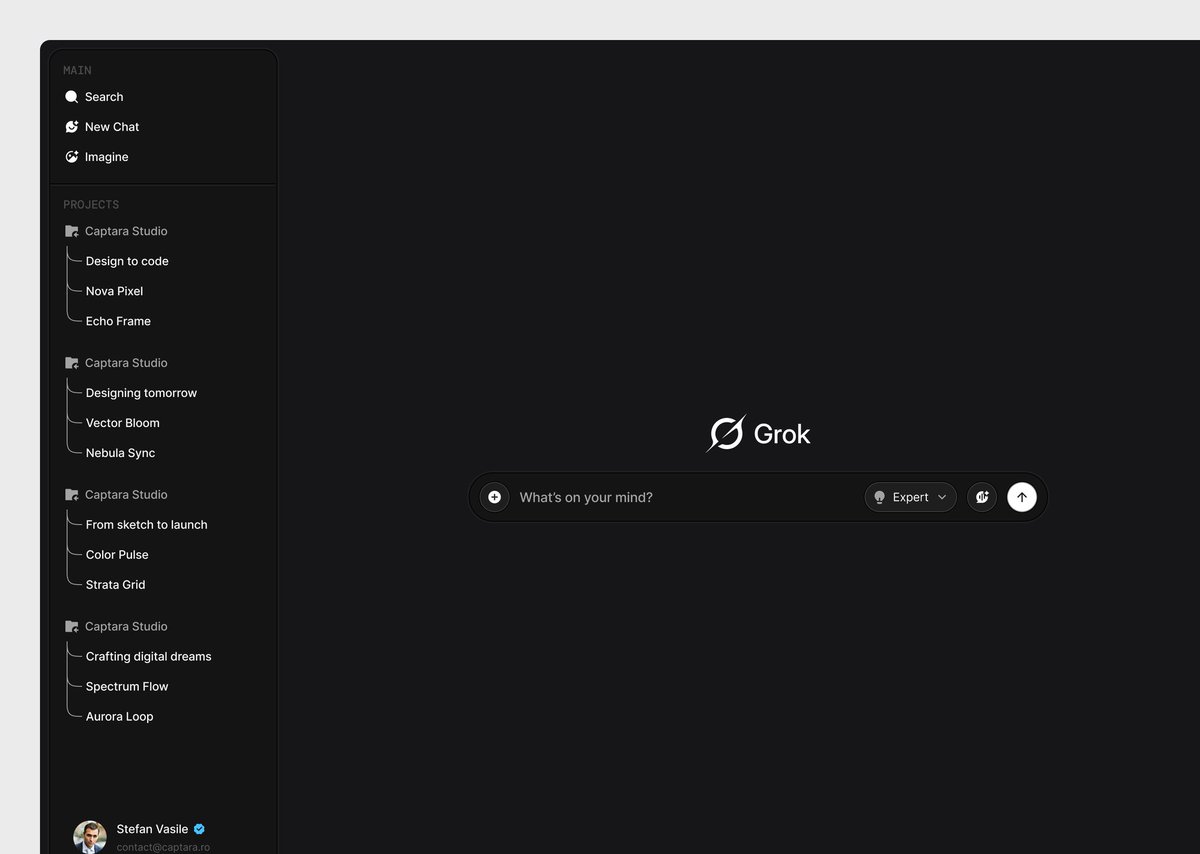Viewport: 1200px width, 854px height.
Task: Open the Expert mode dropdown
Action: 910,497
